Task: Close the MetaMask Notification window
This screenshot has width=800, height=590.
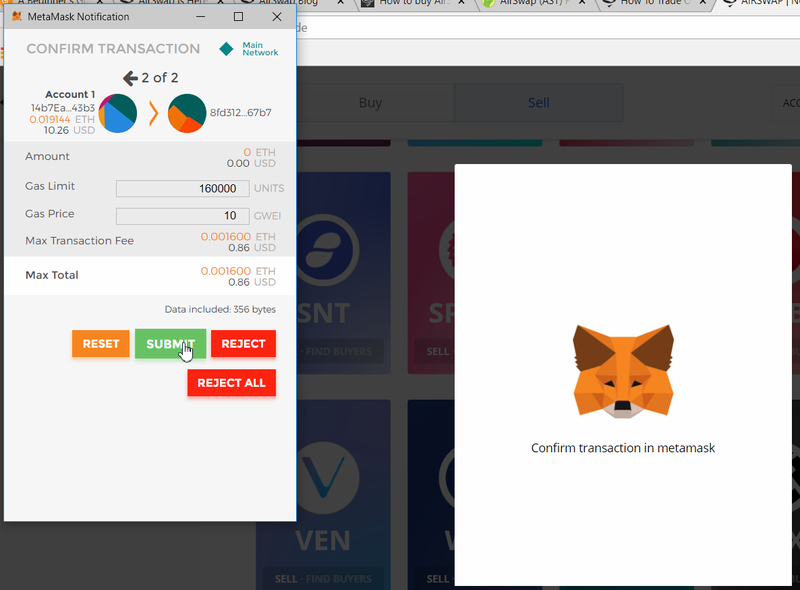Action: click(277, 16)
